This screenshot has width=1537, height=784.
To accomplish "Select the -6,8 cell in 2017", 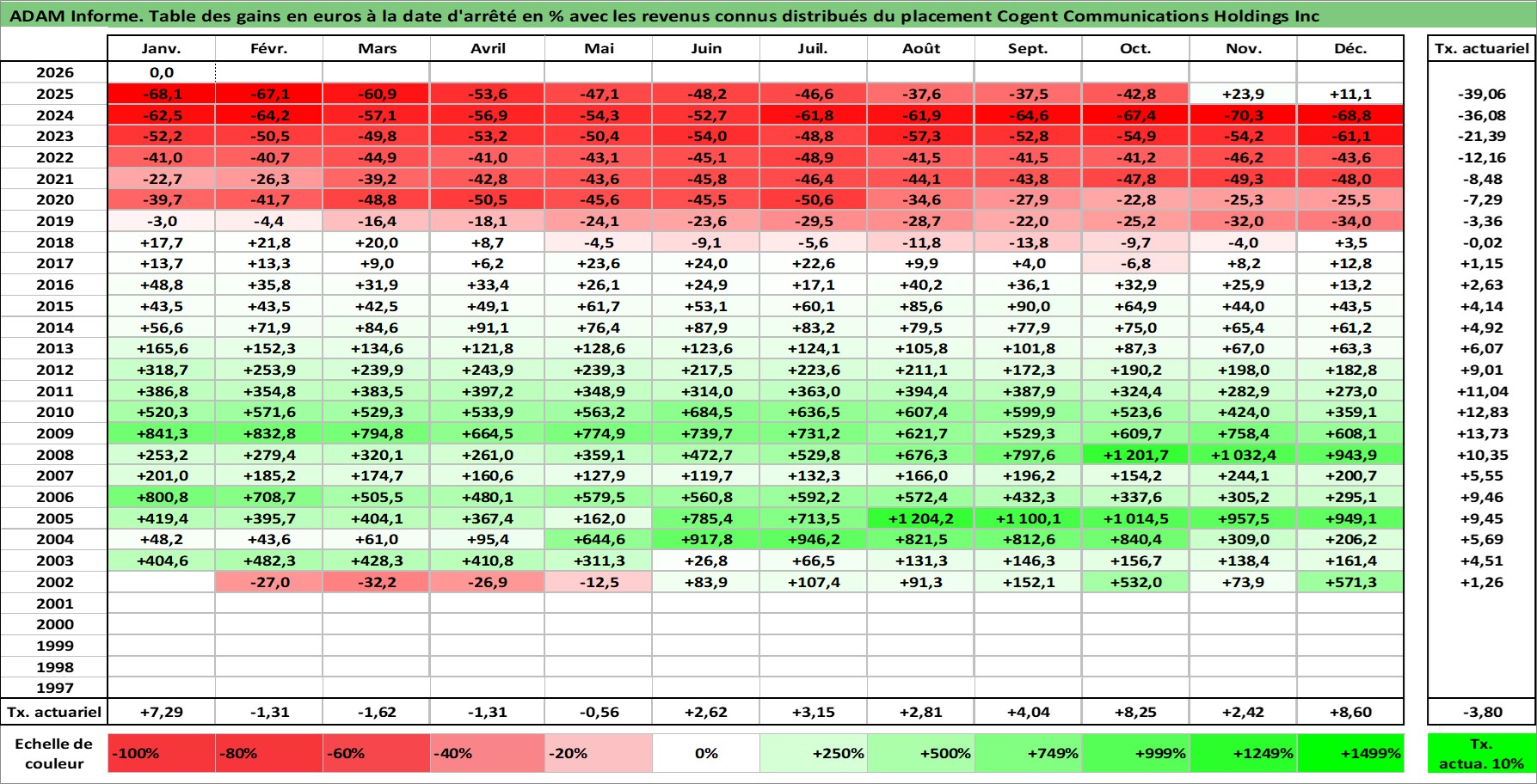I will pyautogui.click(x=1135, y=264).
